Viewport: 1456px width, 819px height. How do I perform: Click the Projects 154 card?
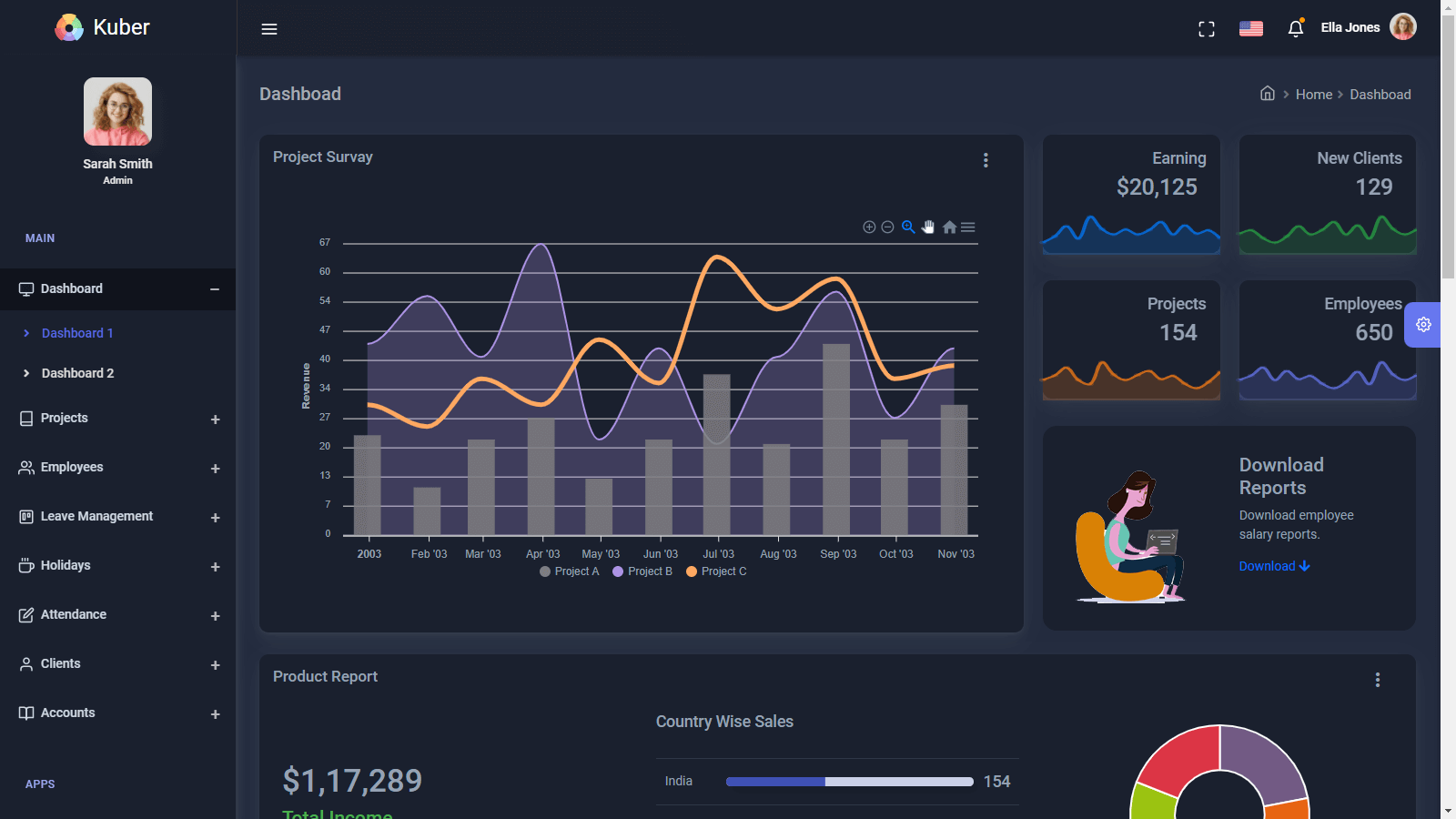tap(1131, 340)
